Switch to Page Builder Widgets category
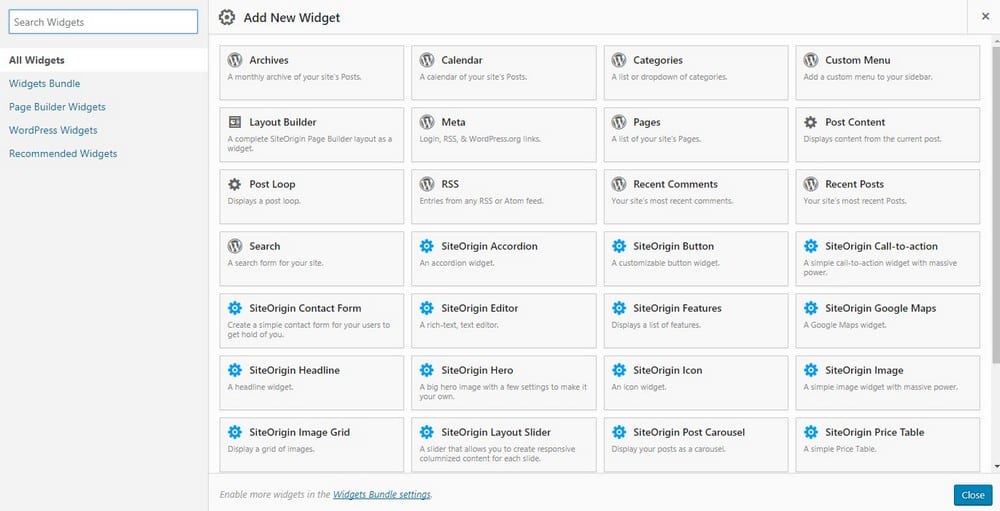Screen dimensions: 1000x511 click(x=57, y=107)
